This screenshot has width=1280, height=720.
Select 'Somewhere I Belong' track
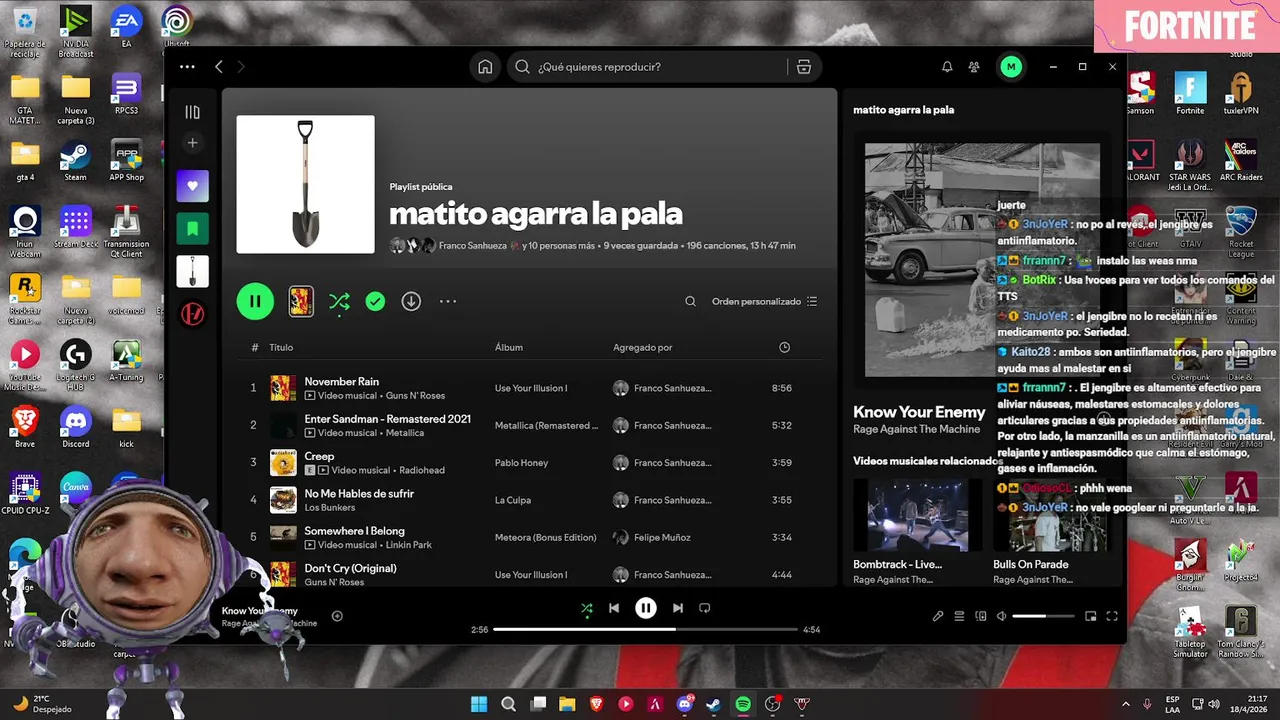coord(354,531)
